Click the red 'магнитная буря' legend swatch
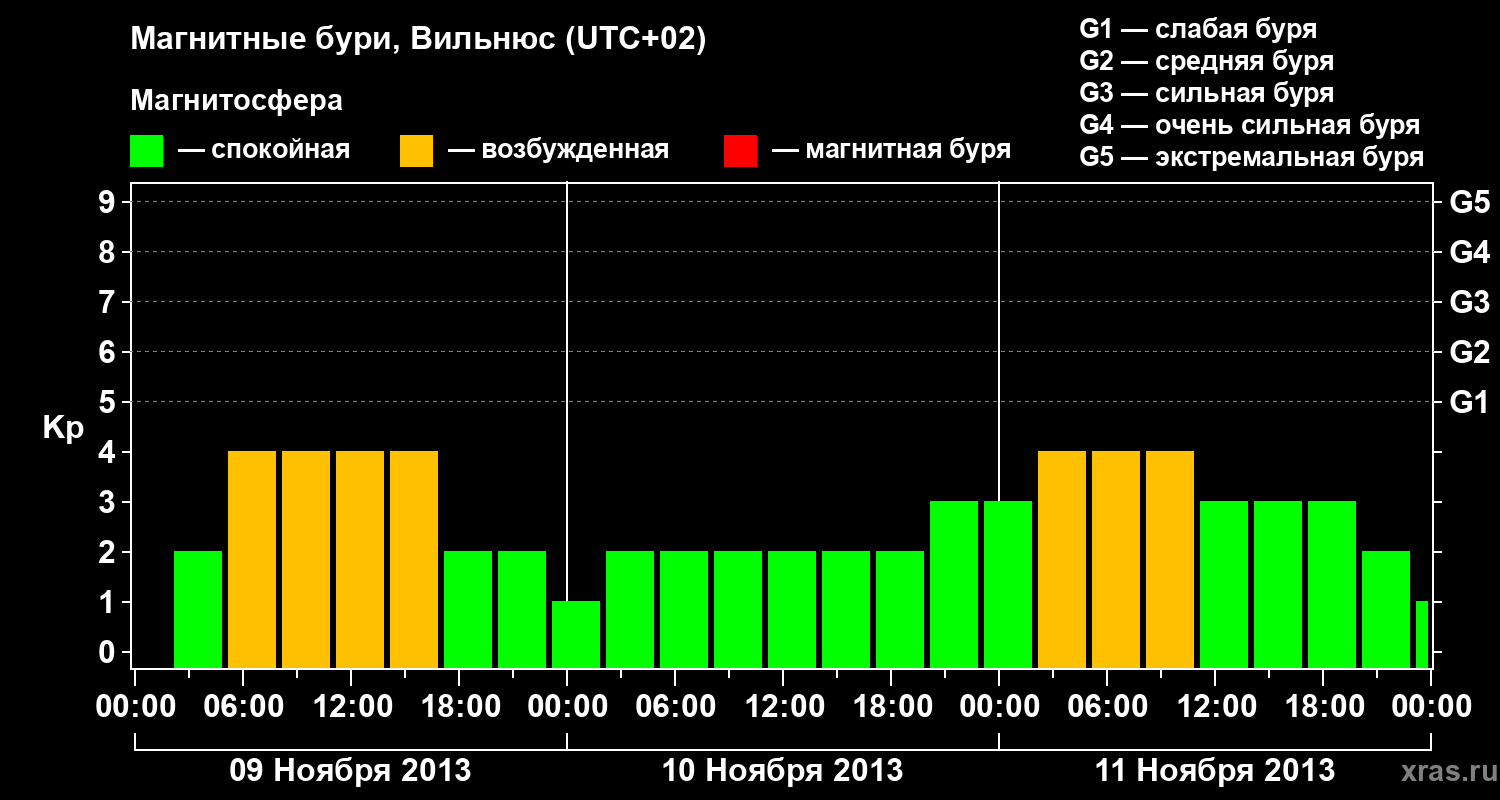Viewport: 1500px width, 800px height. 740,151
